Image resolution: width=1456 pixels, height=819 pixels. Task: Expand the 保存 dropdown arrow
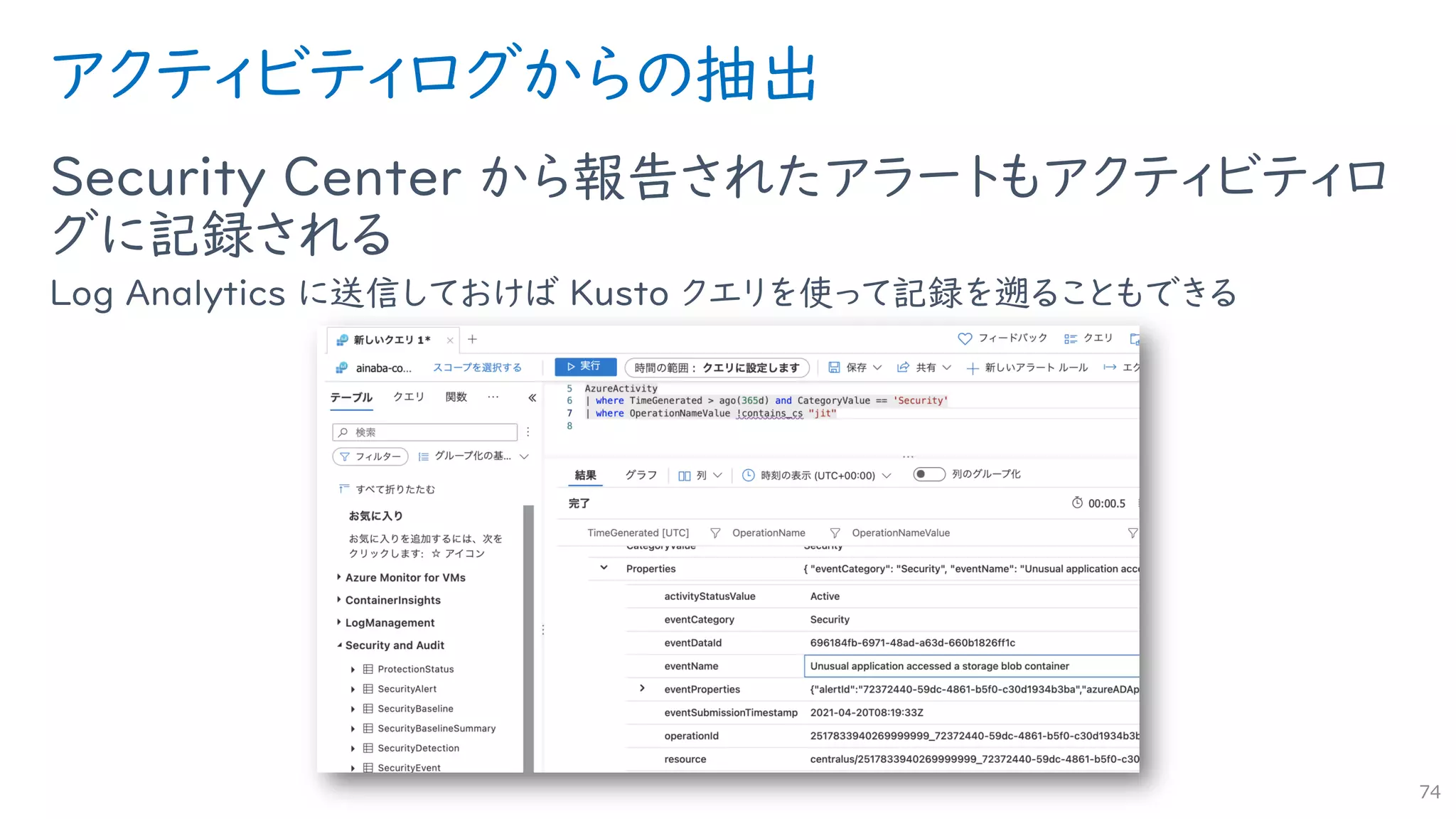[877, 367]
